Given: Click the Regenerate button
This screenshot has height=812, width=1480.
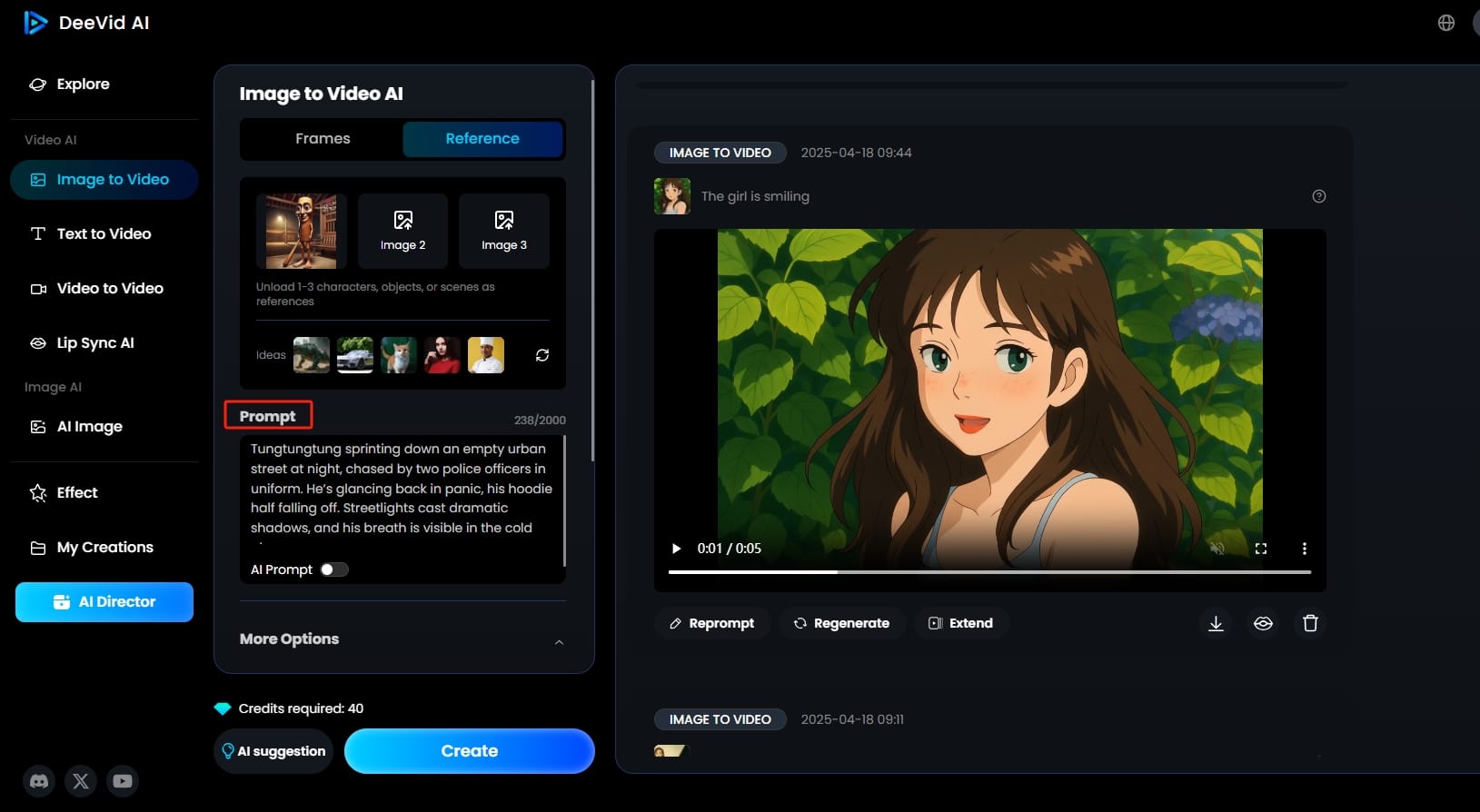Looking at the screenshot, I should click(x=842, y=623).
